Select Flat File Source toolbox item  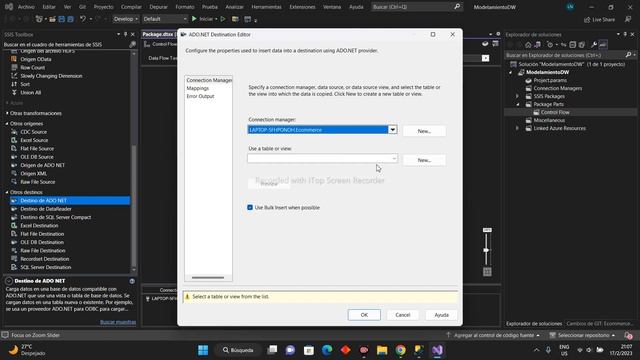(37, 149)
